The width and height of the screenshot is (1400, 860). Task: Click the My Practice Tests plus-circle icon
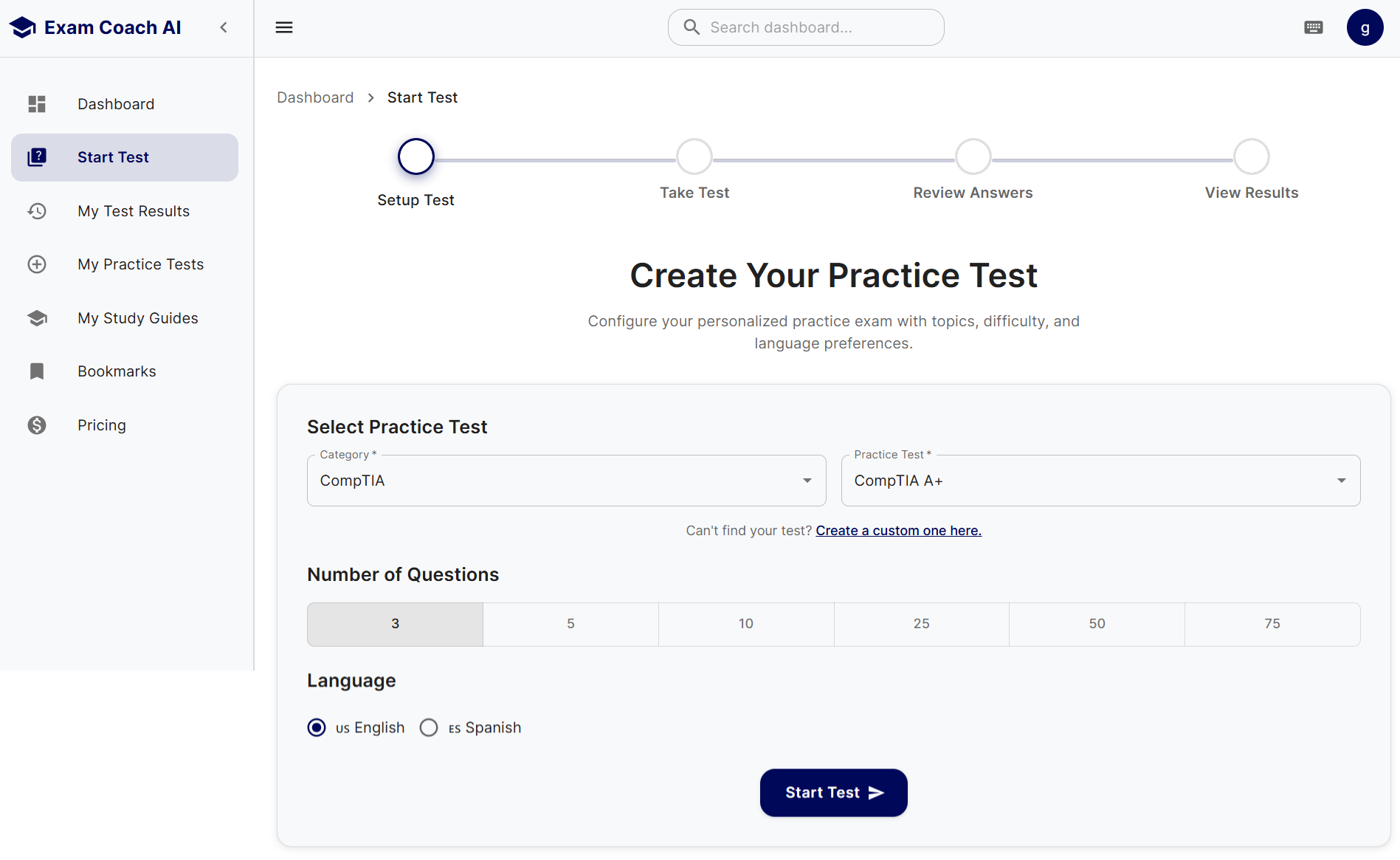(37, 264)
